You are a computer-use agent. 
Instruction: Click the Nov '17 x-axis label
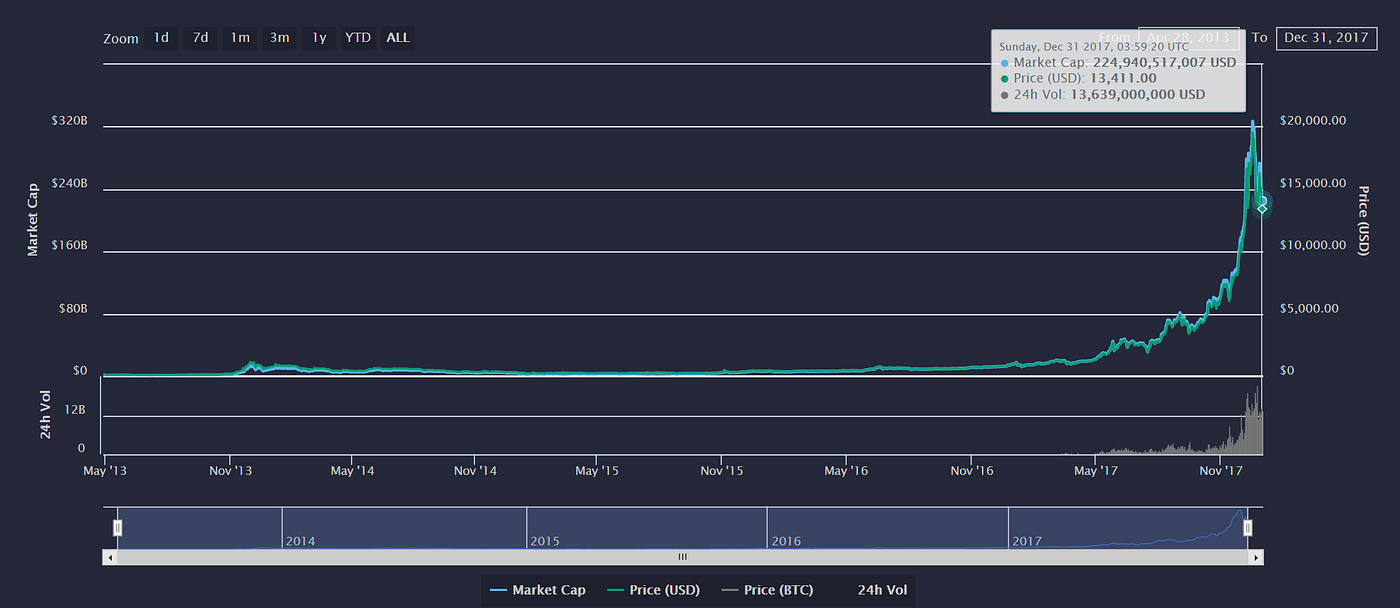pyautogui.click(x=1220, y=470)
